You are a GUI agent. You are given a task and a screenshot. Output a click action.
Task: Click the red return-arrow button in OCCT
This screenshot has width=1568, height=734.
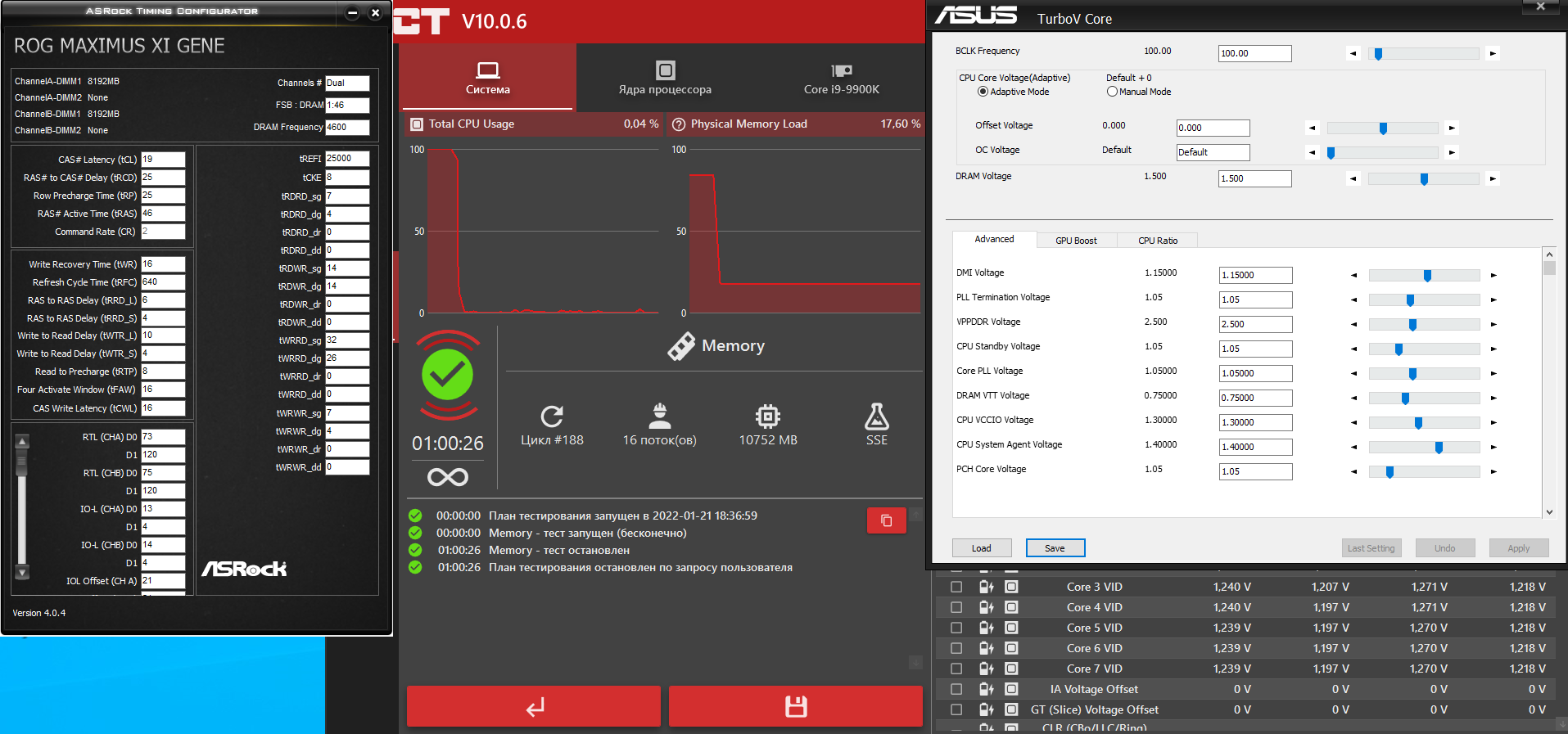tap(534, 706)
